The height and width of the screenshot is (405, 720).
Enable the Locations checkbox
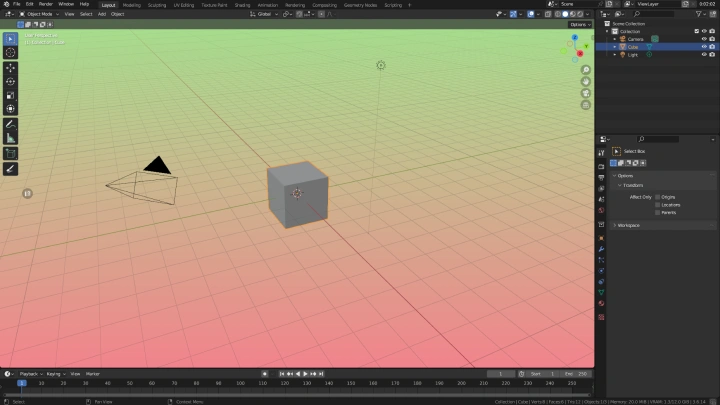(658, 205)
